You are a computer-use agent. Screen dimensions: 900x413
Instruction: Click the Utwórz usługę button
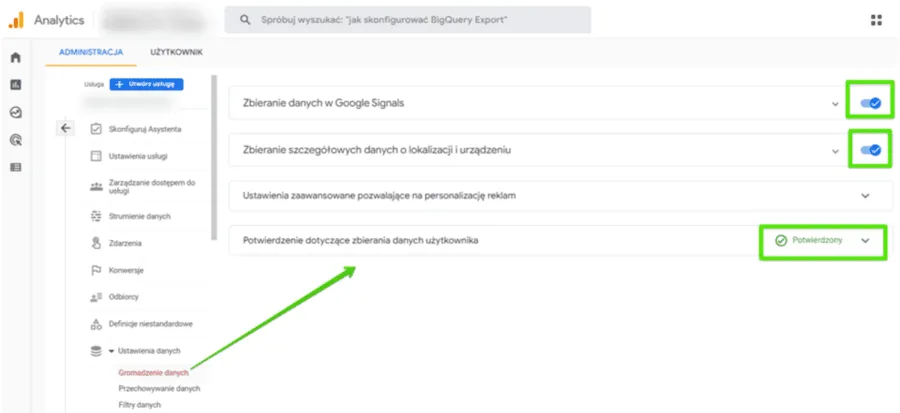[x=146, y=84]
